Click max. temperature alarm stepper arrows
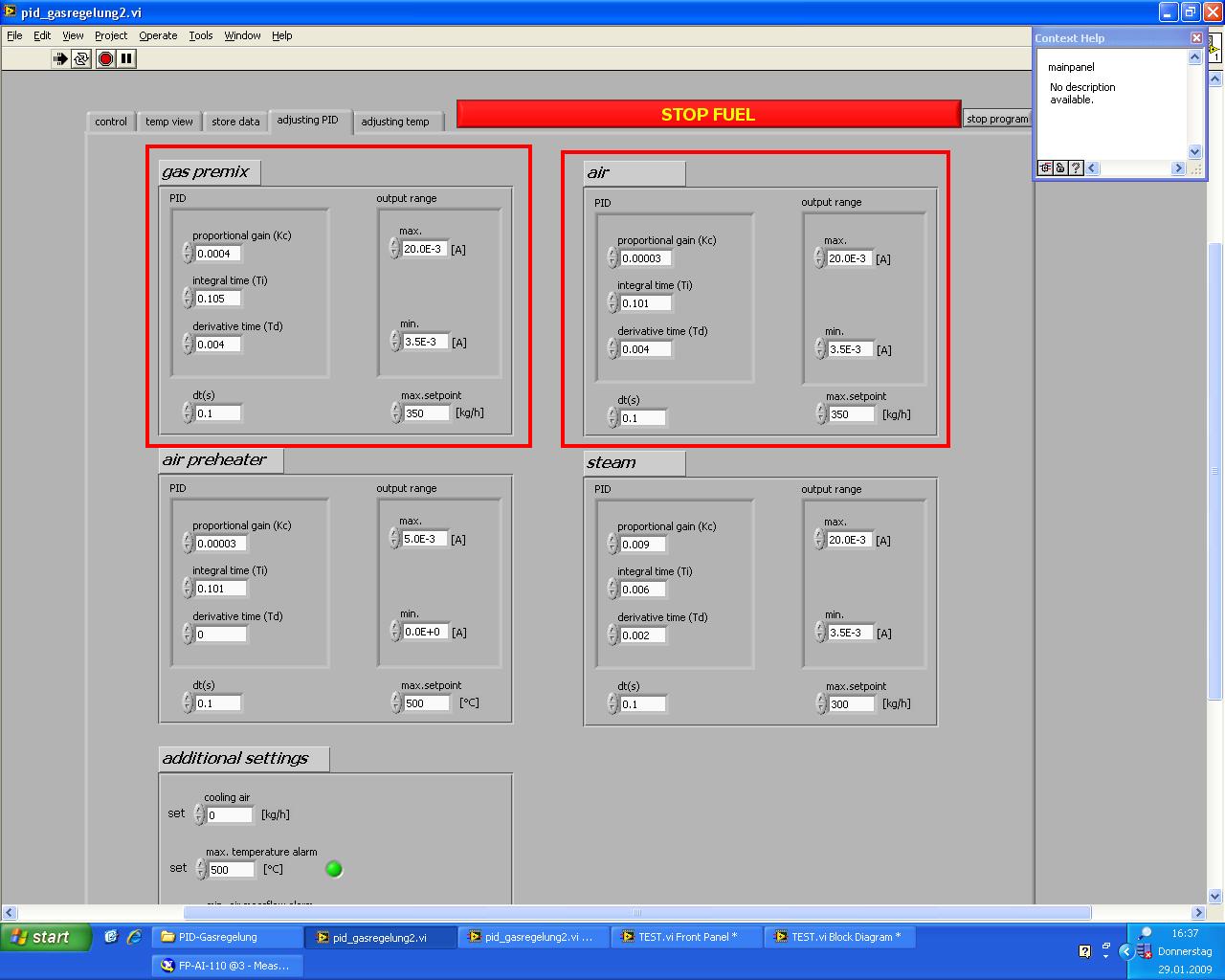 coord(201,869)
